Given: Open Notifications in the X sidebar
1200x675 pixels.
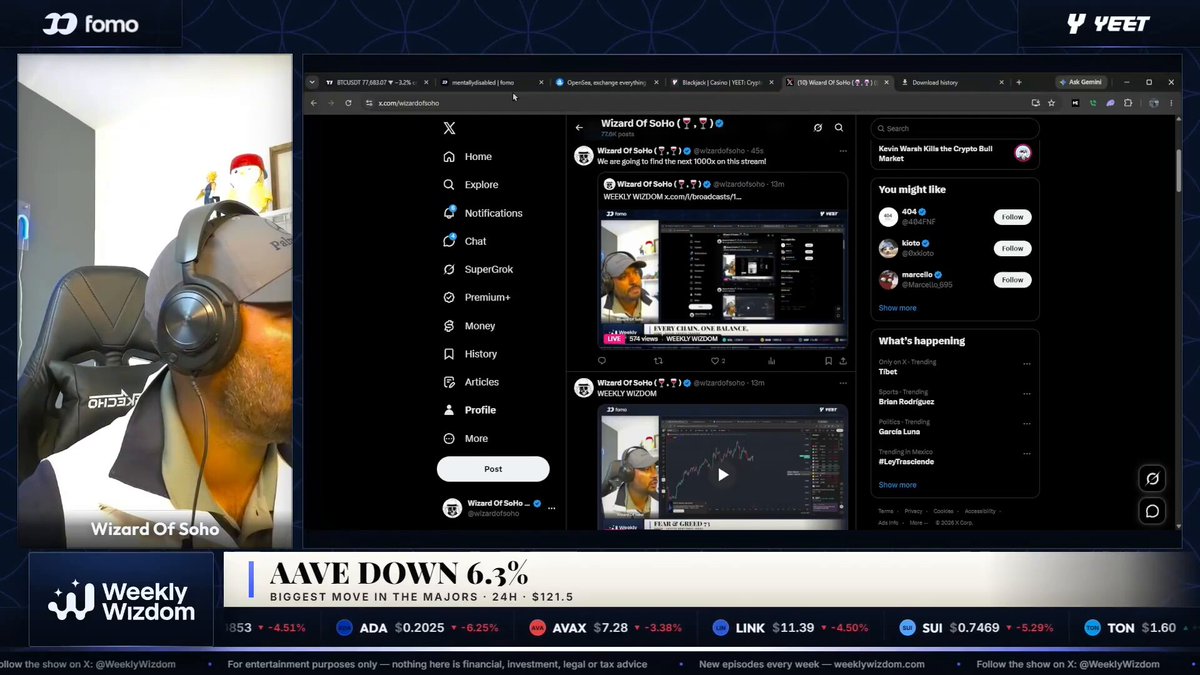Looking at the screenshot, I should tap(482, 213).
